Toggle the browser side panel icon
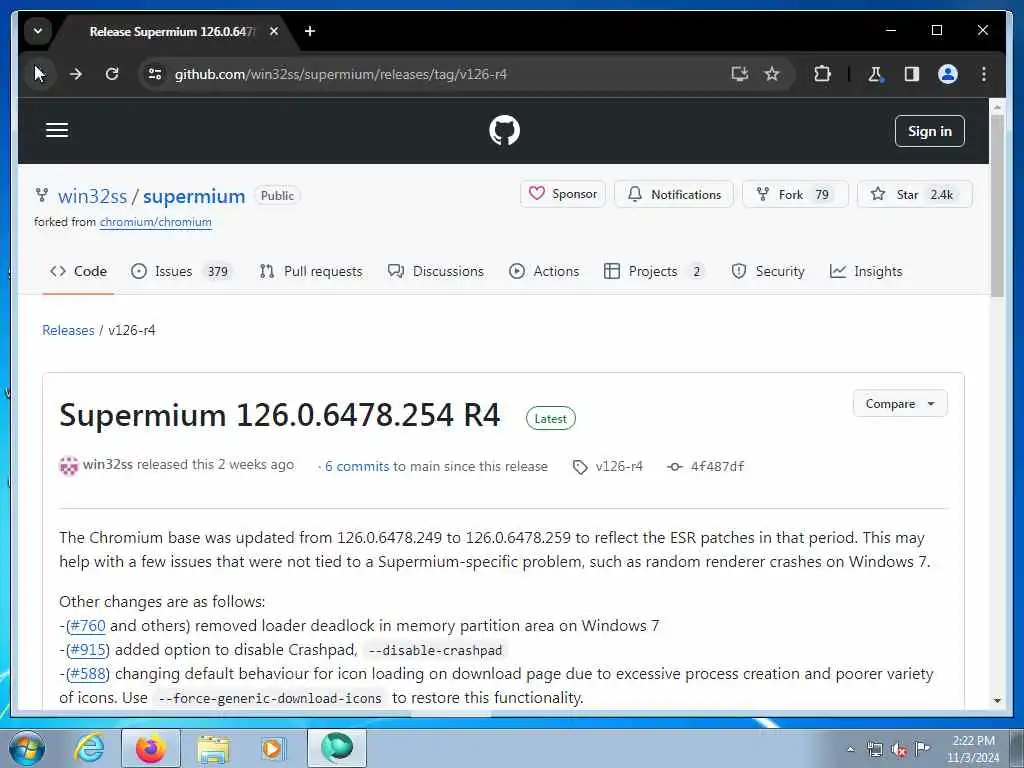Image resolution: width=1024 pixels, height=768 pixels. [912, 74]
